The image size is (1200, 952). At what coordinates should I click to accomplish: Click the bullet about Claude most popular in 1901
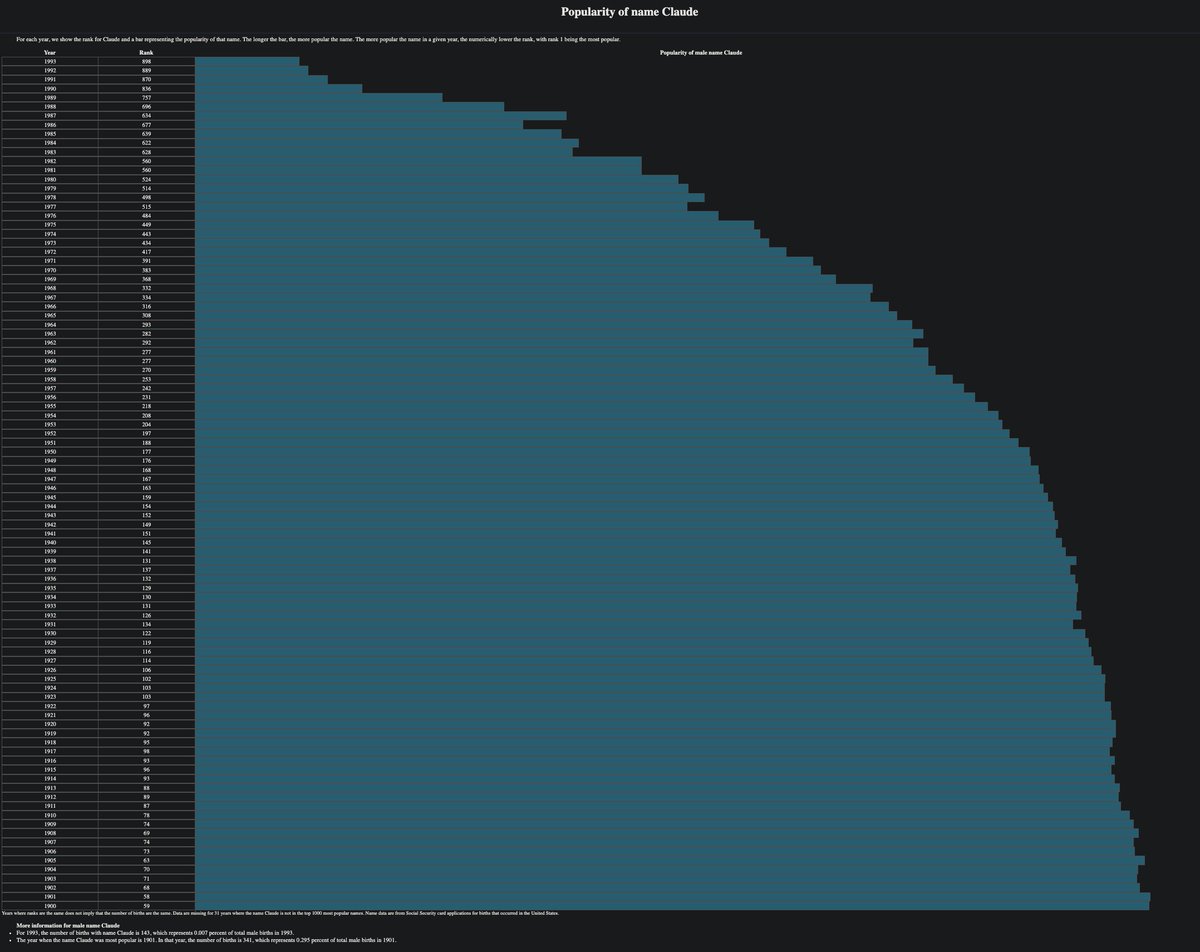click(x=206, y=941)
